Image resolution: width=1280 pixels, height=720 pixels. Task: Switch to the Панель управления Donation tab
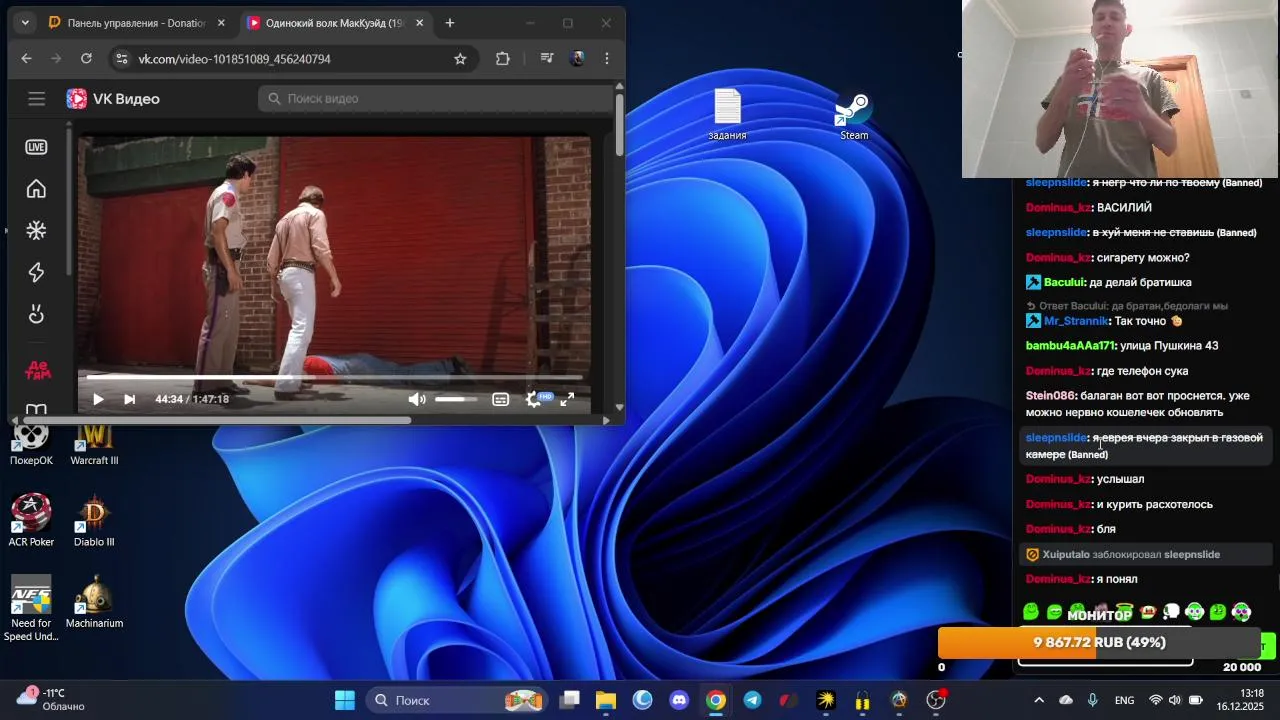137,23
